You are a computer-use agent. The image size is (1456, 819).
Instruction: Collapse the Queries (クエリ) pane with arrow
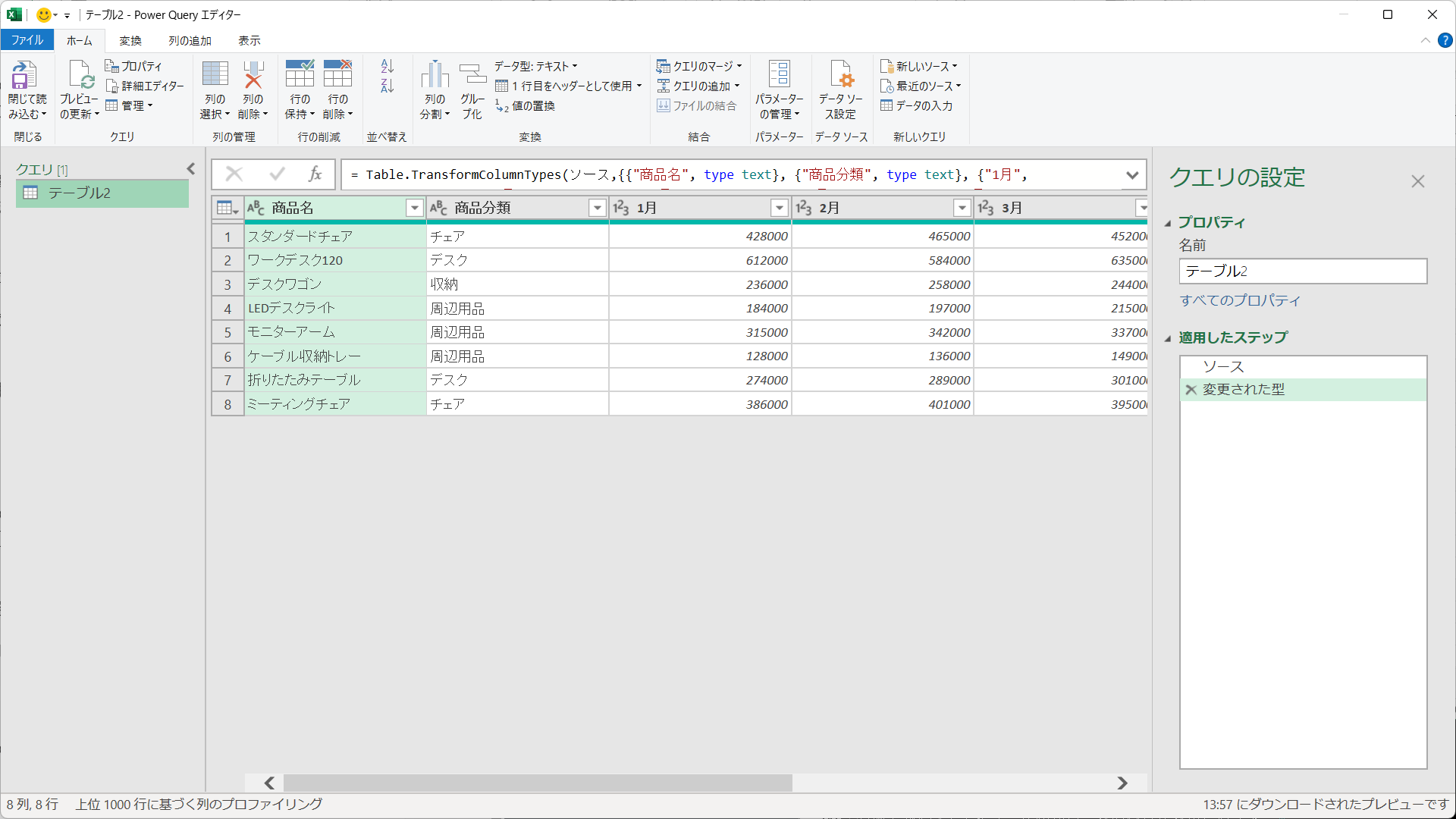click(x=191, y=169)
